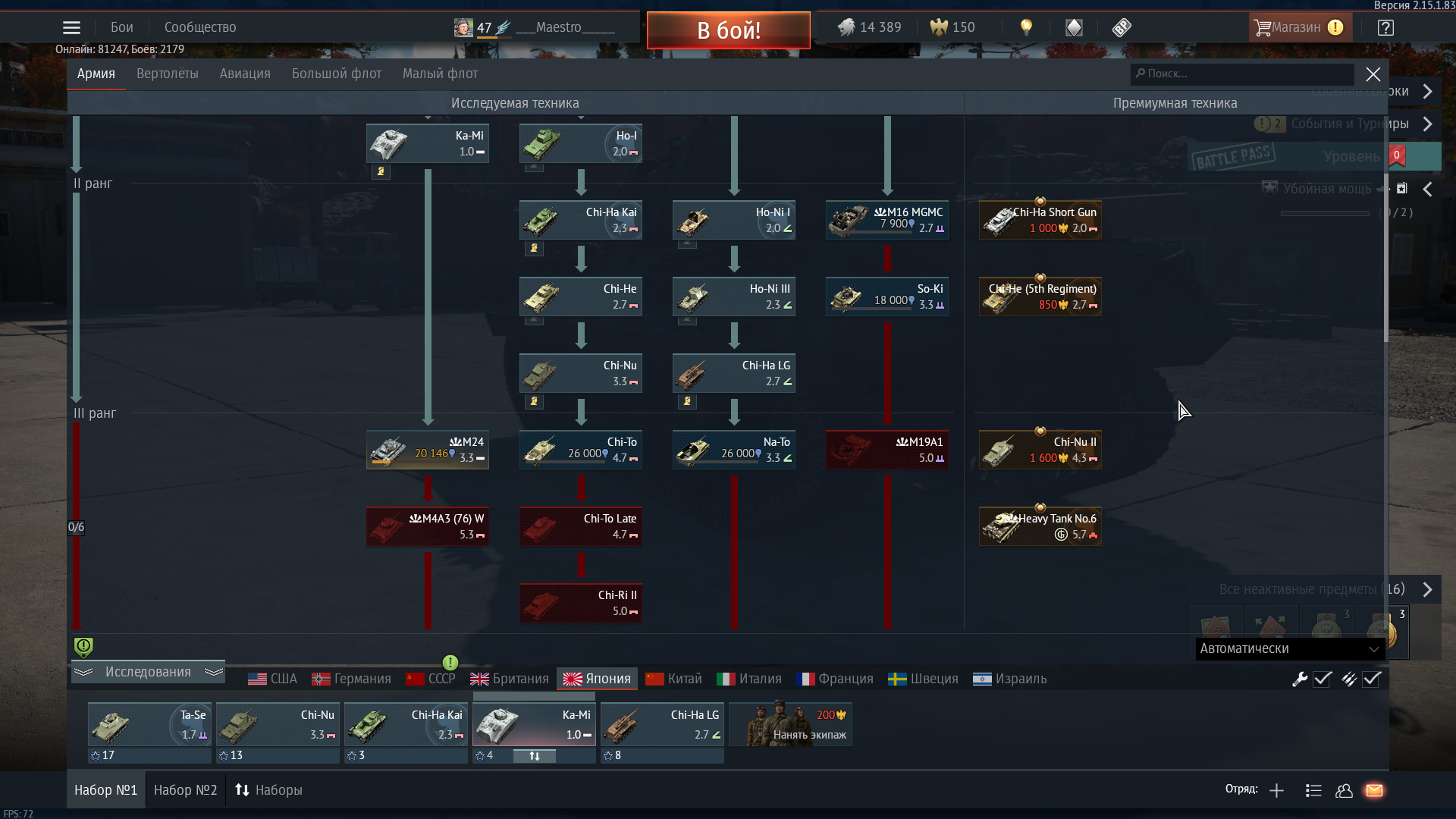1456x819 pixels.
Task: Select the Chi-Nu card in research tree
Action: 581,373
